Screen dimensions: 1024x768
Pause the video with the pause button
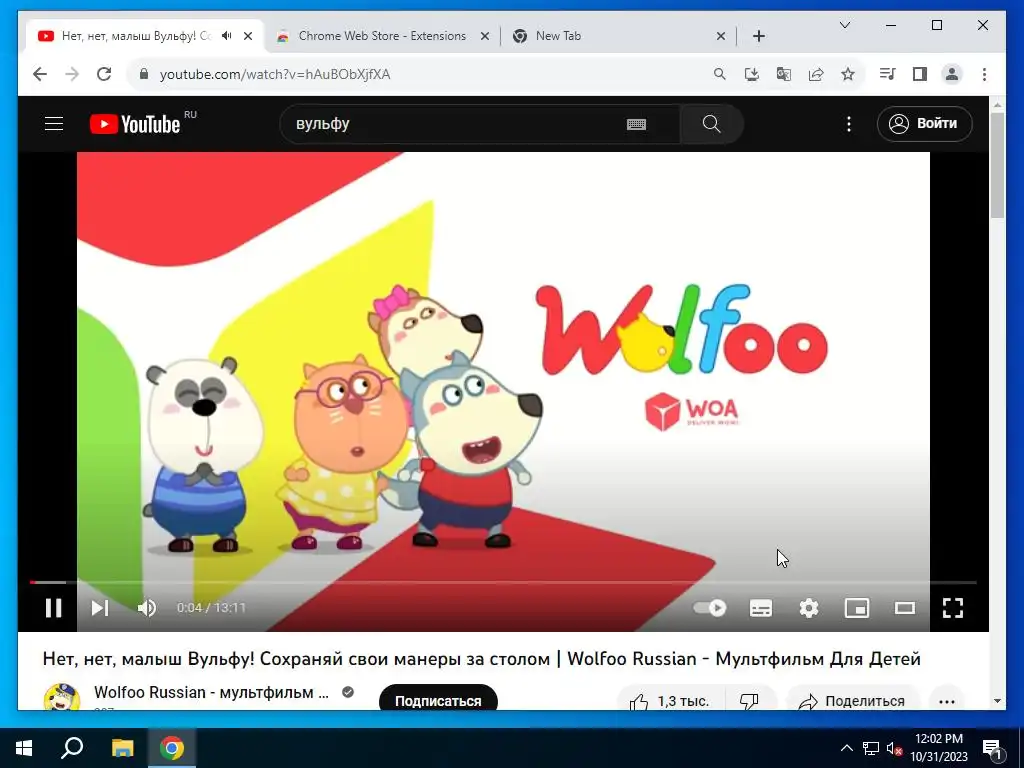[x=54, y=608]
